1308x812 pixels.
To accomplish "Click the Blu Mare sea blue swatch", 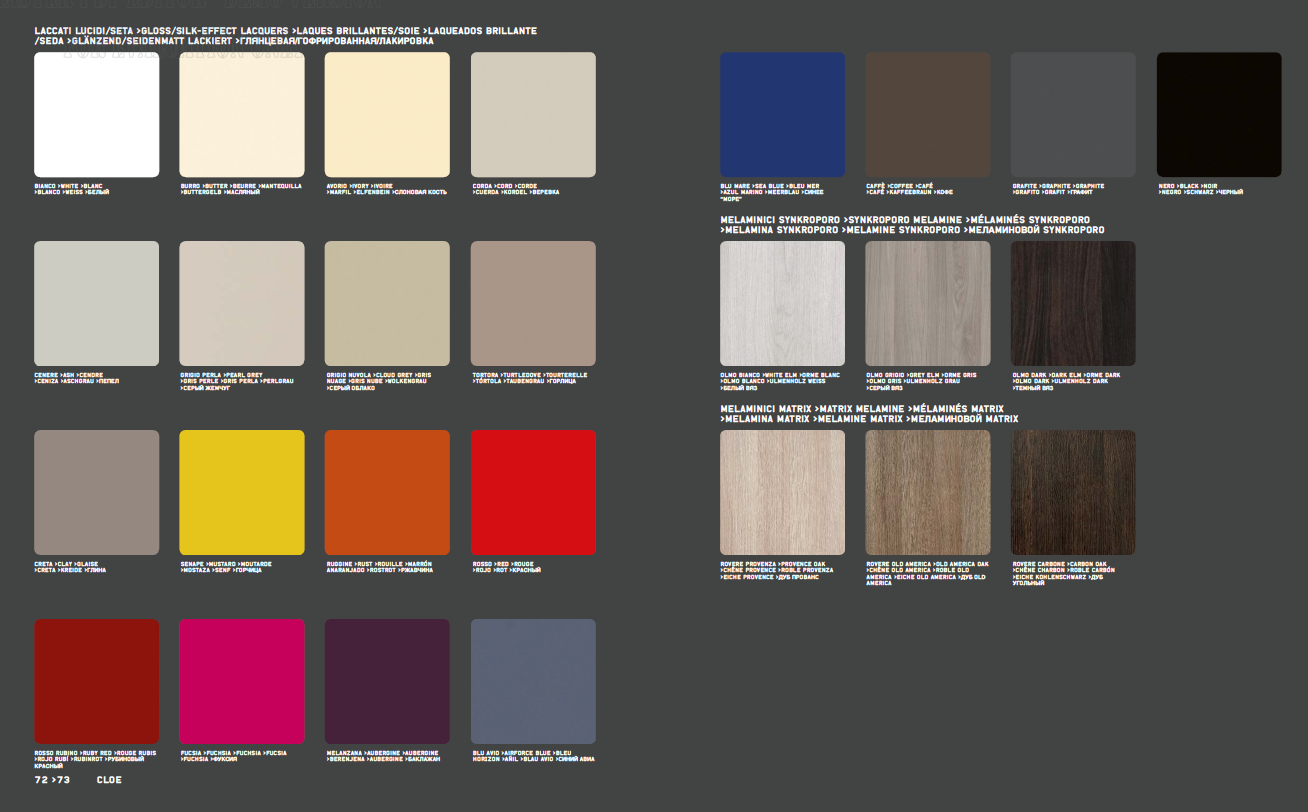I will click(782, 114).
